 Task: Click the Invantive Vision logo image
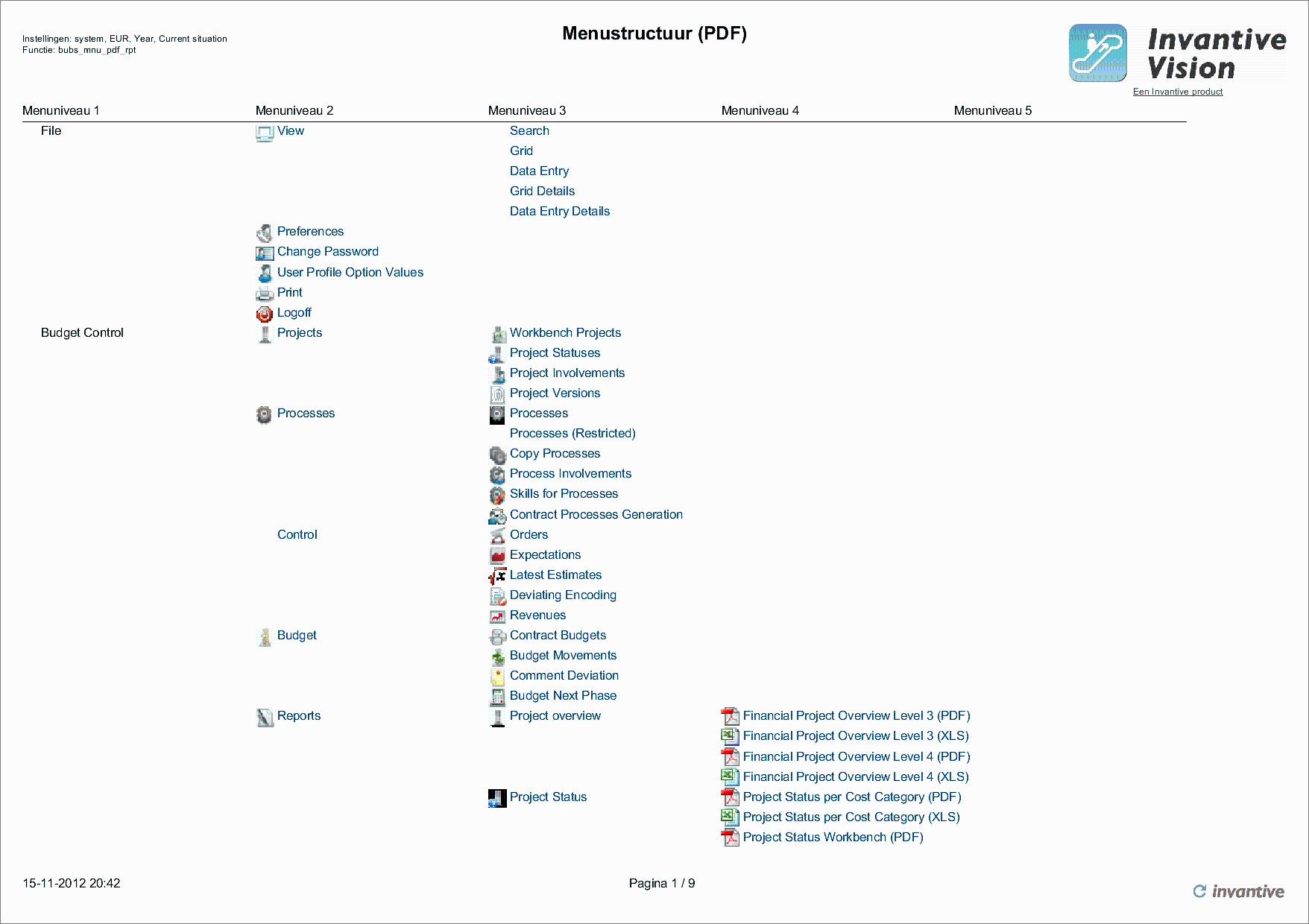(x=1178, y=53)
